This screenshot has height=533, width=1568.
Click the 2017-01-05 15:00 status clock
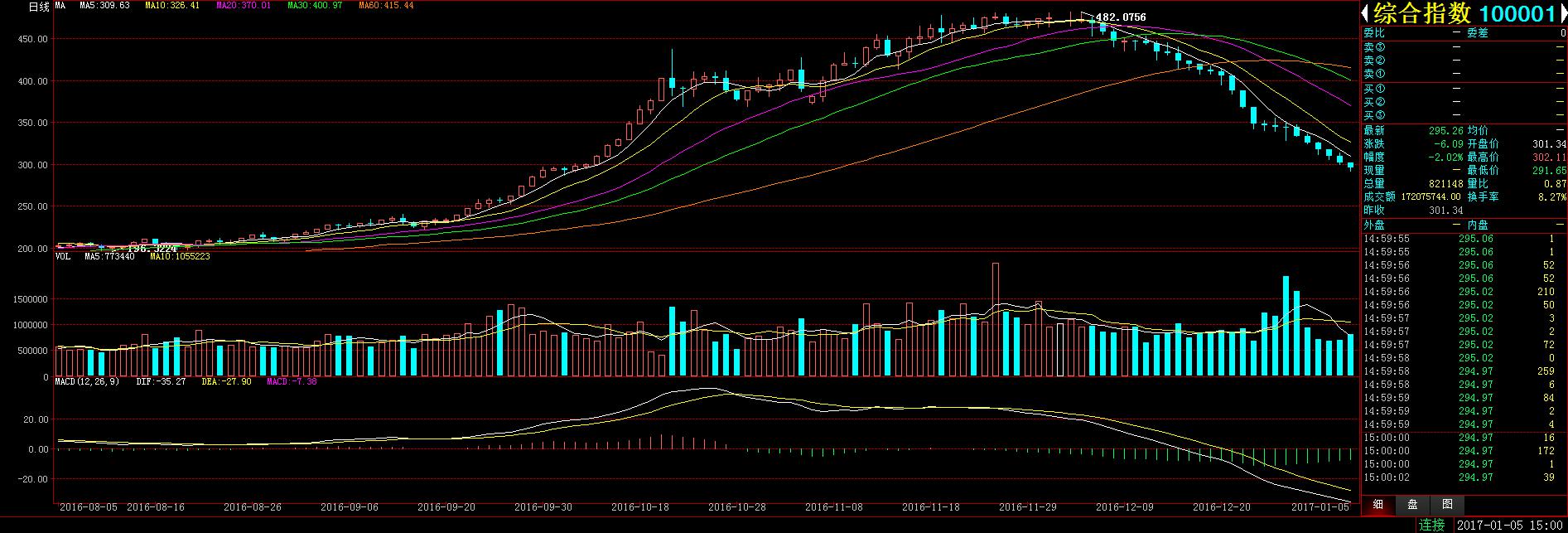point(1509,526)
